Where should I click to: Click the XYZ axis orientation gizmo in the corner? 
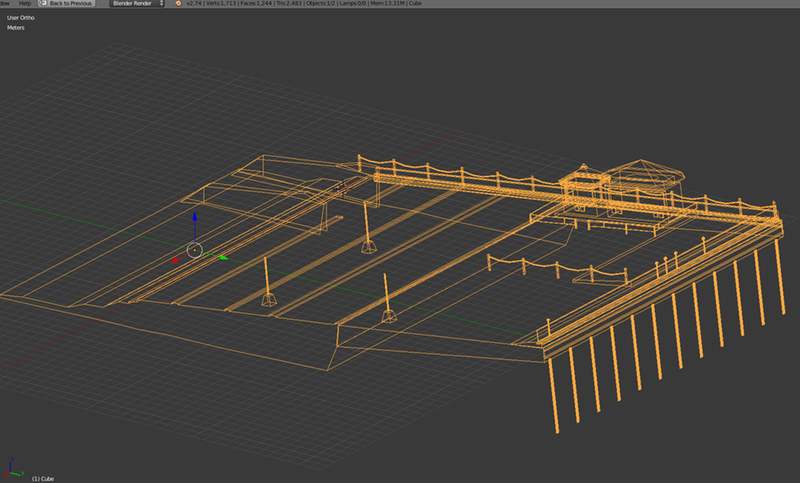coord(12,467)
